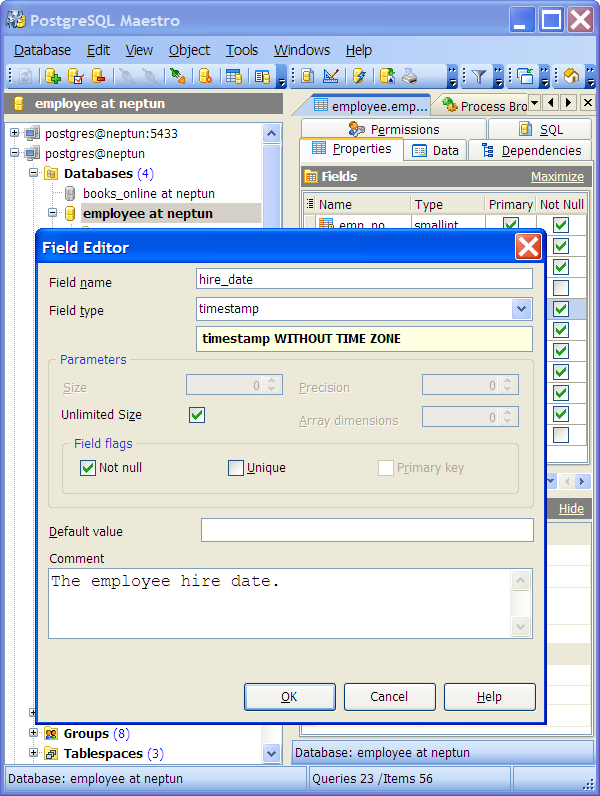
Task: Enable the Unique field flag checkbox
Action: click(236, 467)
